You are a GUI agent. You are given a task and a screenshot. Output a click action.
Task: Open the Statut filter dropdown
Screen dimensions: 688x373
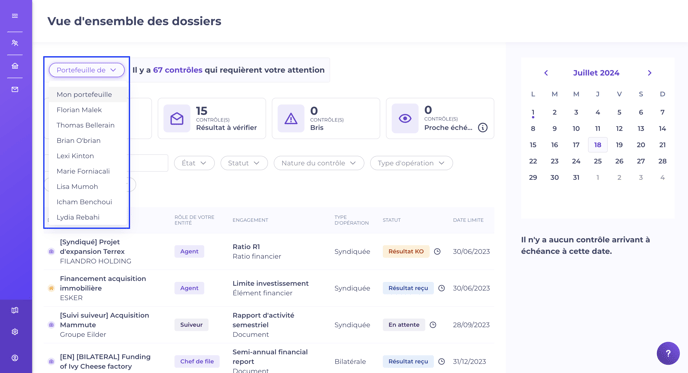click(244, 163)
